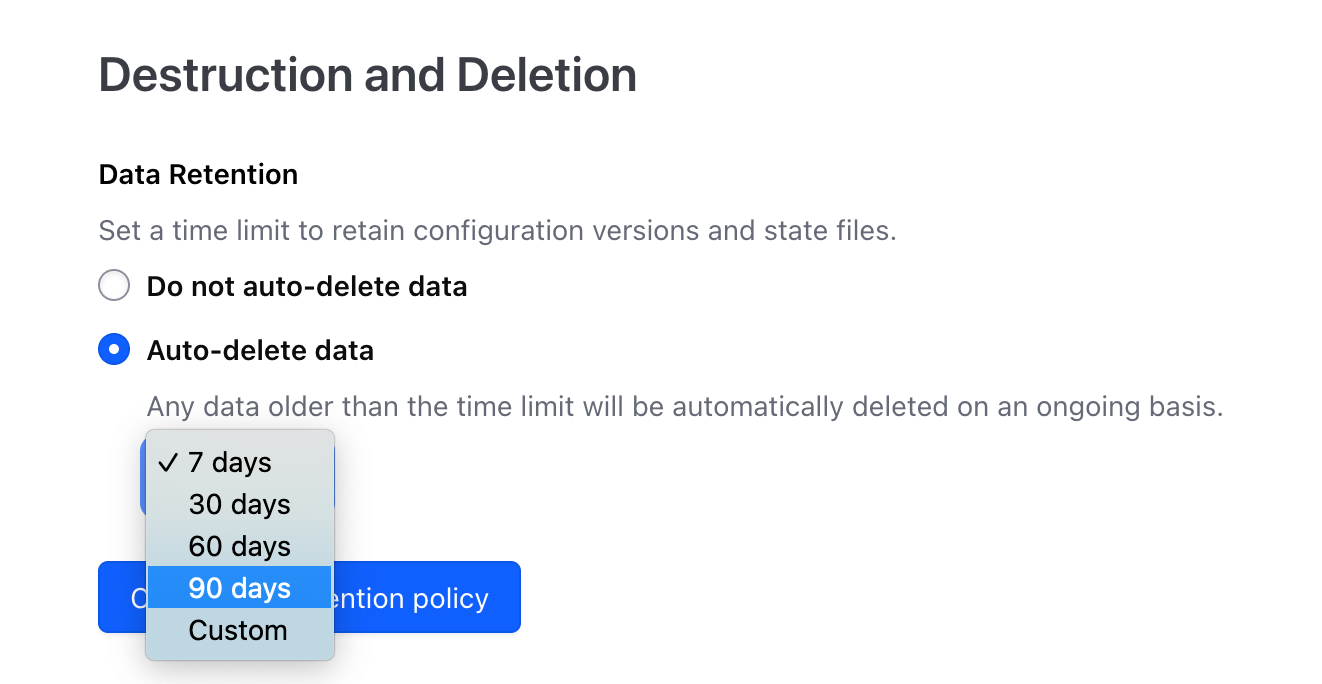
Task: Click the select box's edge right of the menu
Action: [x=334, y=480]
